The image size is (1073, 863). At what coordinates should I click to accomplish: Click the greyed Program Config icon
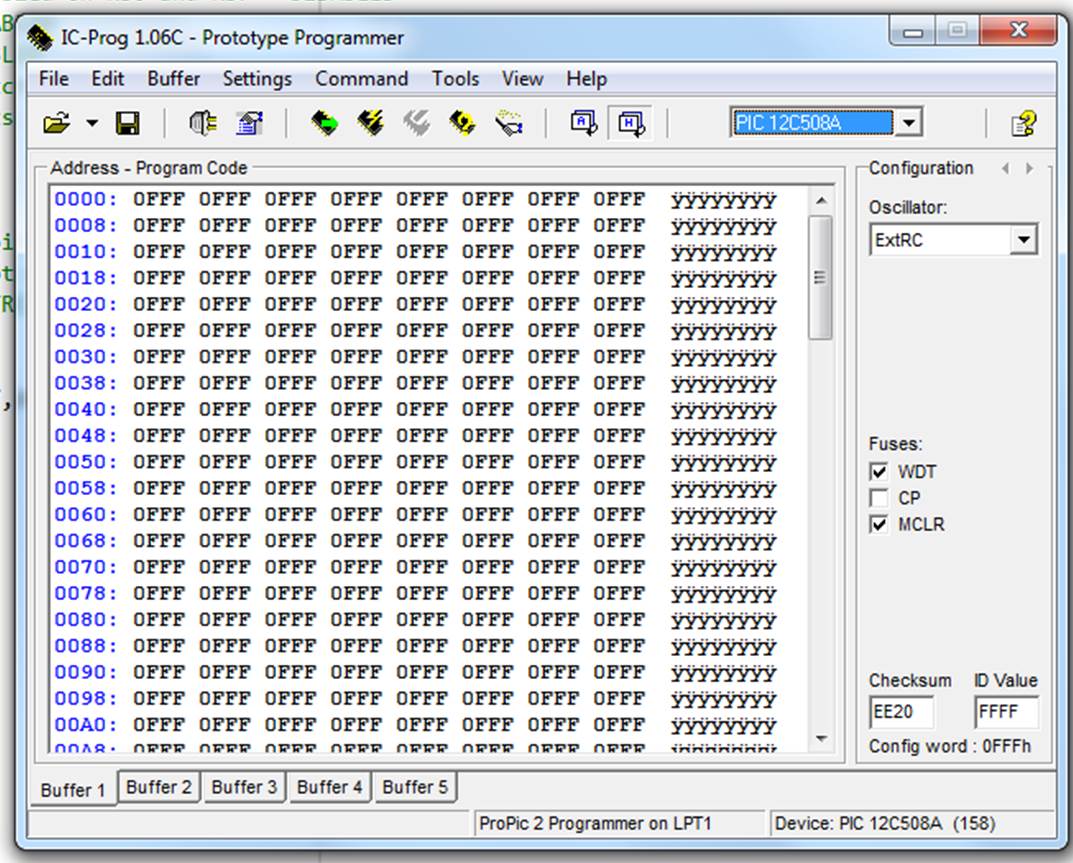coord(417,123)
